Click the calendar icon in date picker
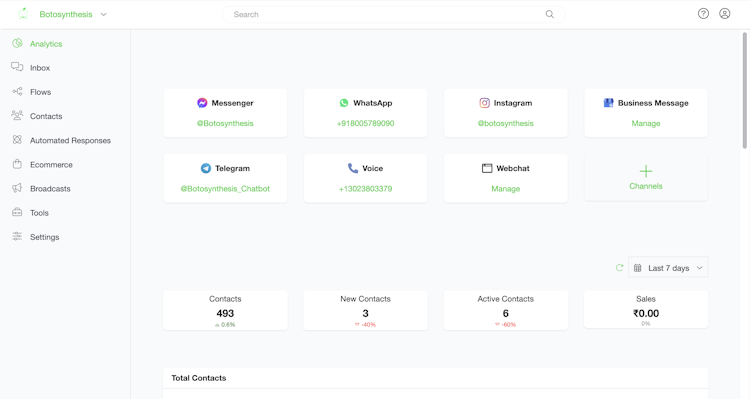 [638, 268]
